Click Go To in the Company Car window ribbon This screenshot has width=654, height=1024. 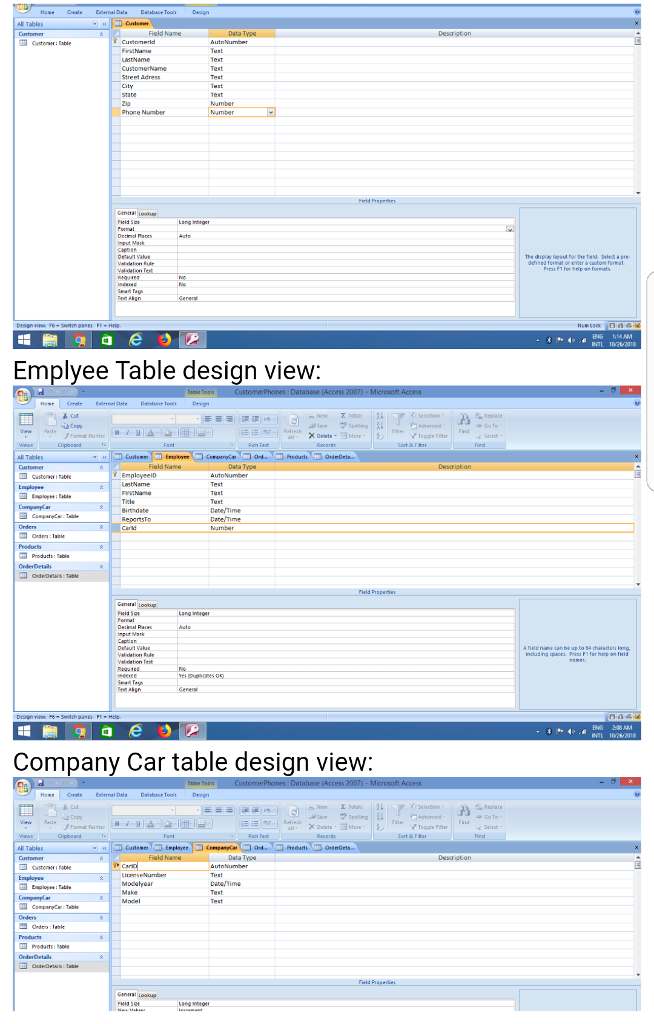(x=487, y=816)
